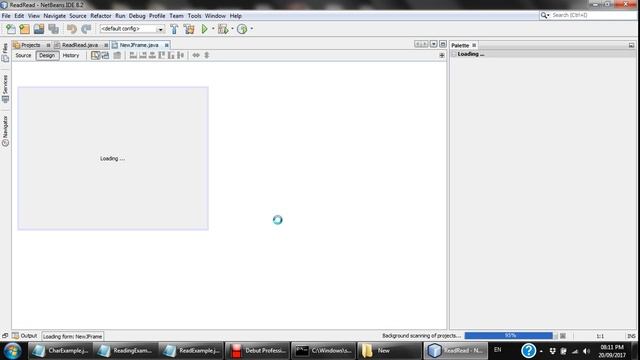Click the Clean and Build Project icon
The height and width of the screenshot is (360, 640).
click(189, 29)
